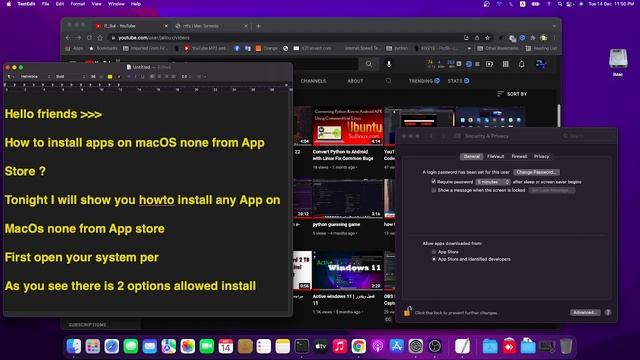Switch to Privacy tab
The width and height of the screenshot is (640, 360).
542,156
